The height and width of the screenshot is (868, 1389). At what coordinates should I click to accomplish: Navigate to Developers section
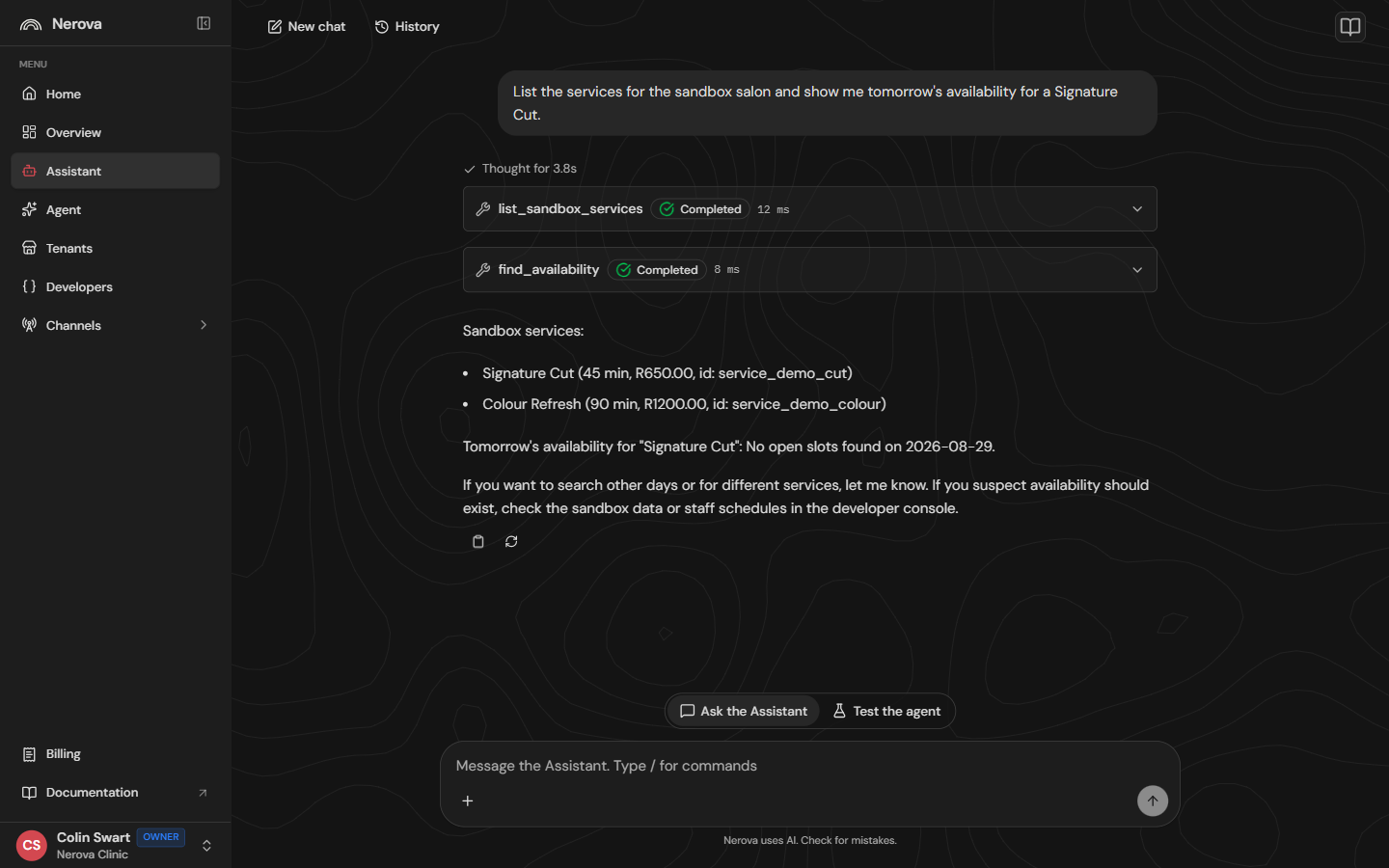(x=116, y=286)
